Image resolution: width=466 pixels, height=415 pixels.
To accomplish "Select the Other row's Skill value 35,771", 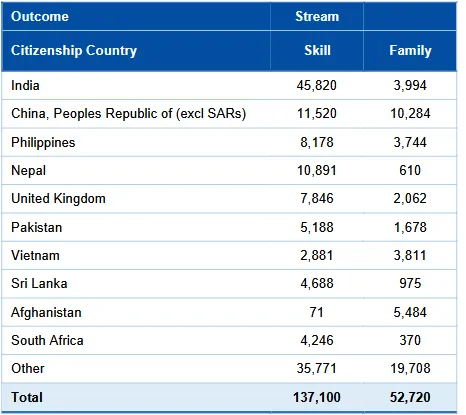I will [317, 369].
